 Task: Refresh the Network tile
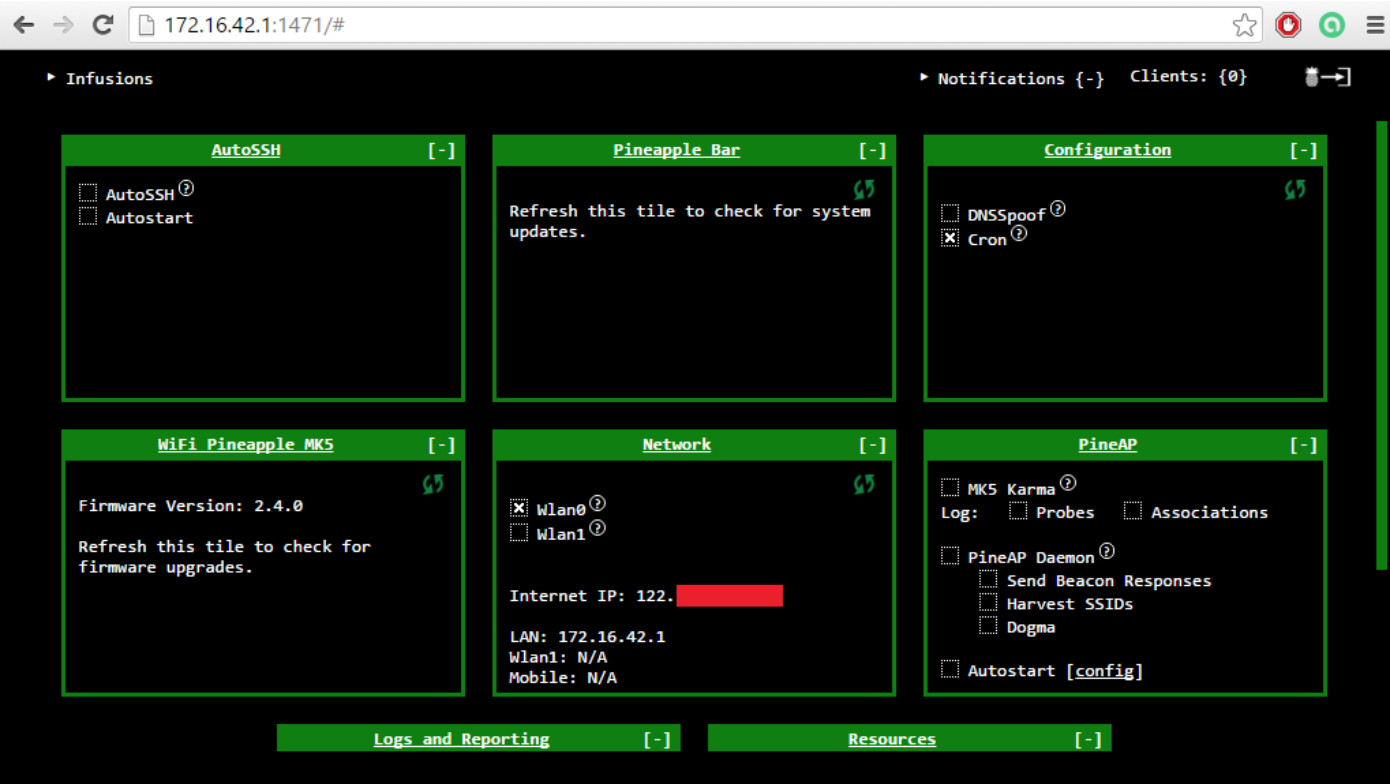click(864, 484)
